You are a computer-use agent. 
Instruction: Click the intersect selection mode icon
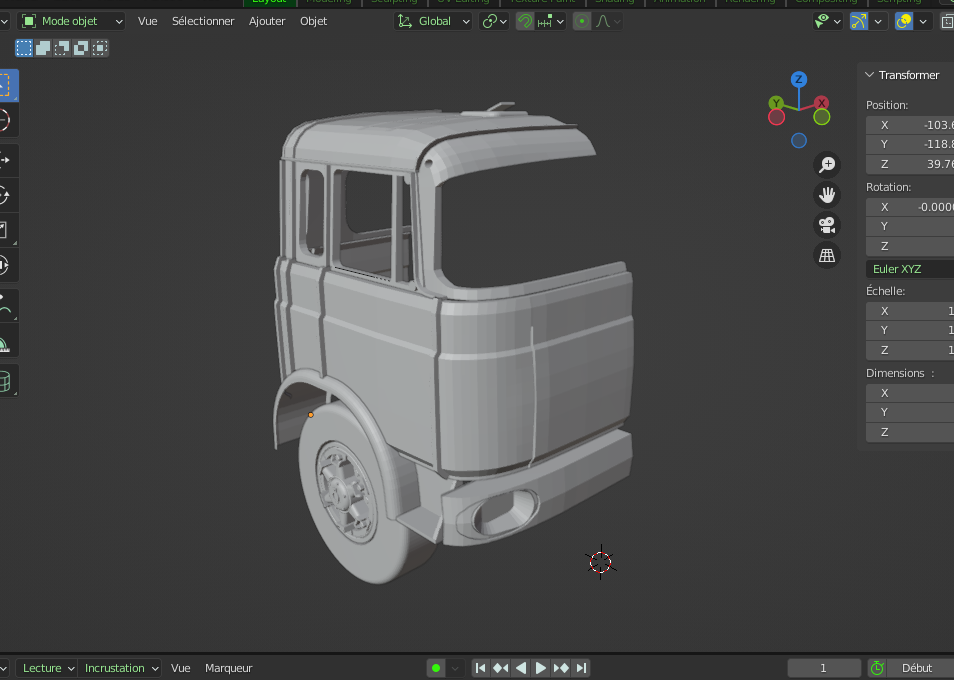[x=100, y=47]
